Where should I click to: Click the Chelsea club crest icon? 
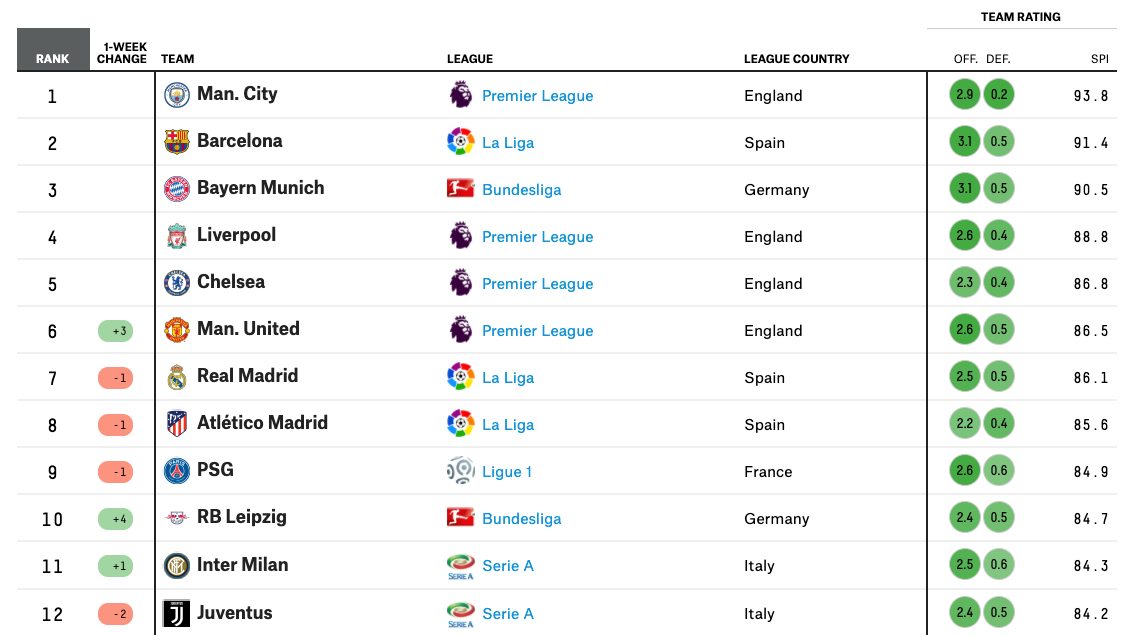click(x=177, y=283)
